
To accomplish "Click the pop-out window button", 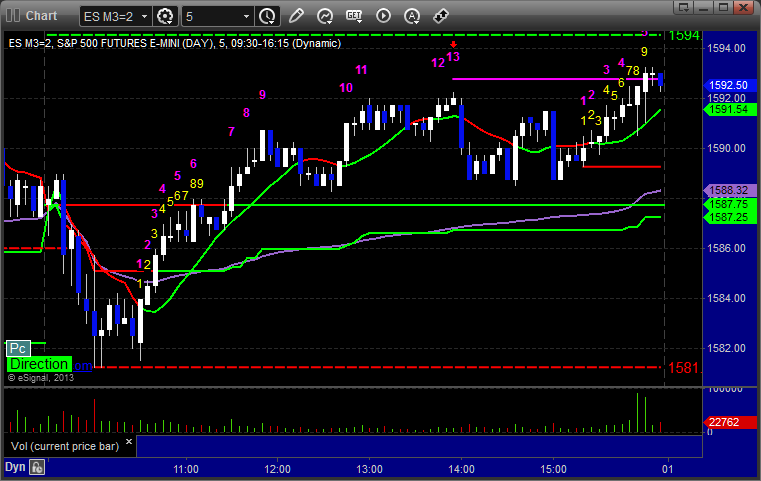I will point(684,7).
